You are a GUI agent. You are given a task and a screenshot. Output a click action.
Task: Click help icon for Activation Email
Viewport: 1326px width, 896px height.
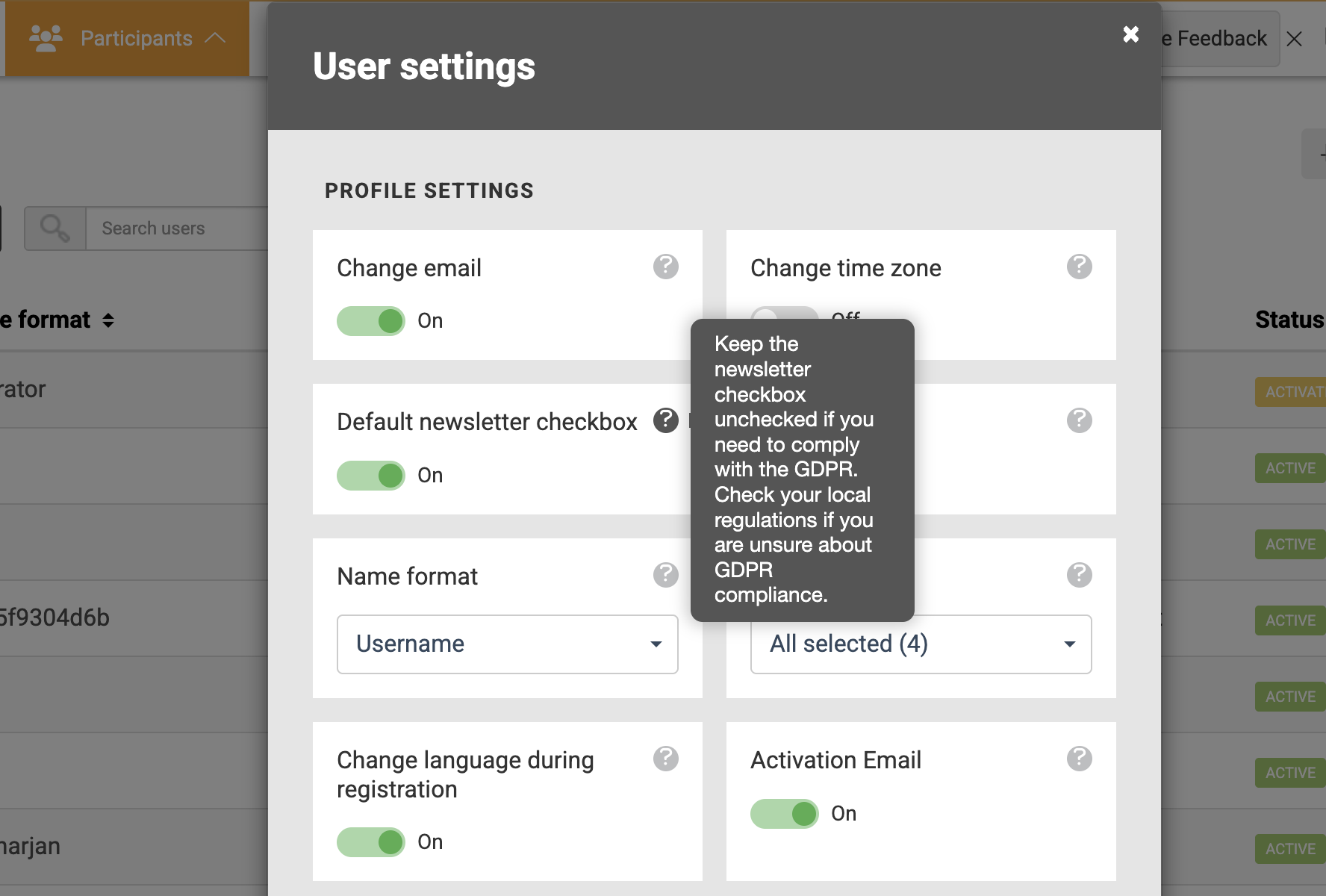tap(1079, 759)
